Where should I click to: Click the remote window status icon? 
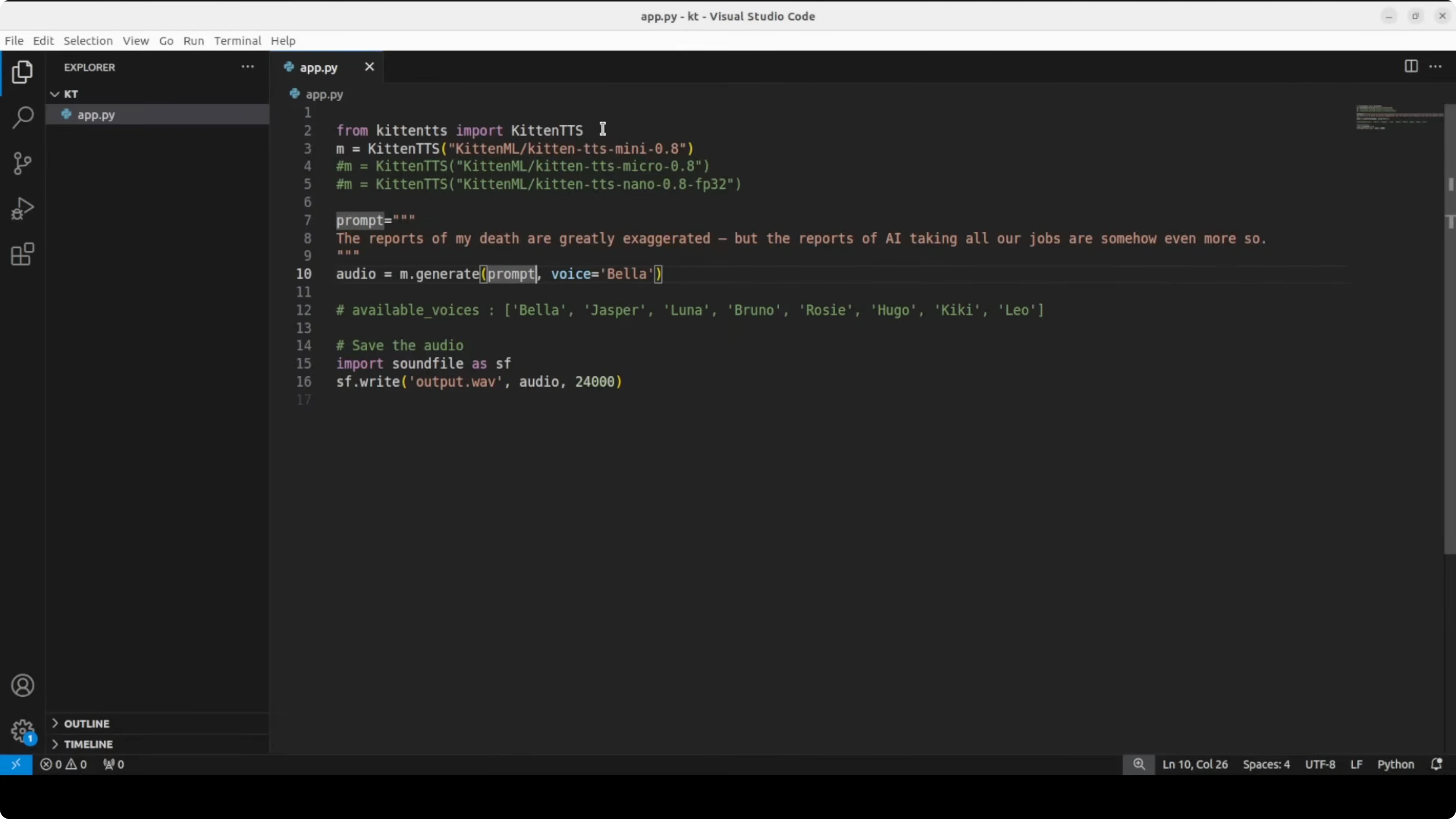16,764
